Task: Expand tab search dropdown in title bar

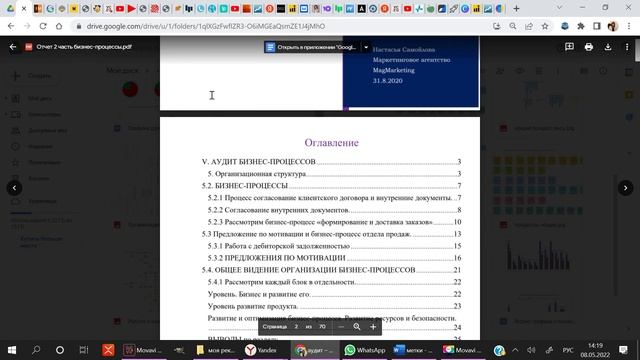Action: click(x=559, y=8)
